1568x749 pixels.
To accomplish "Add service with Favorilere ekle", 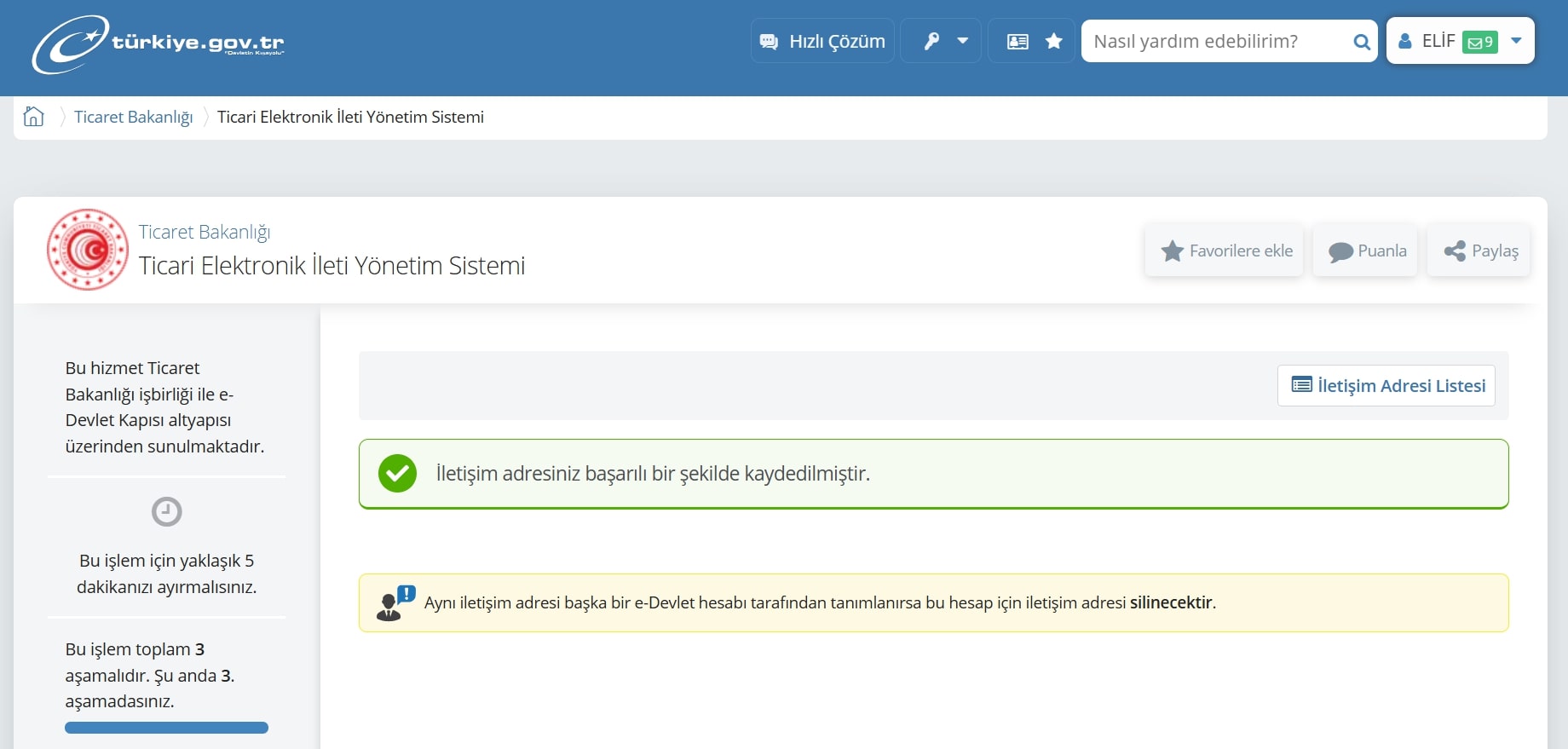I will tap(1225, 251).
